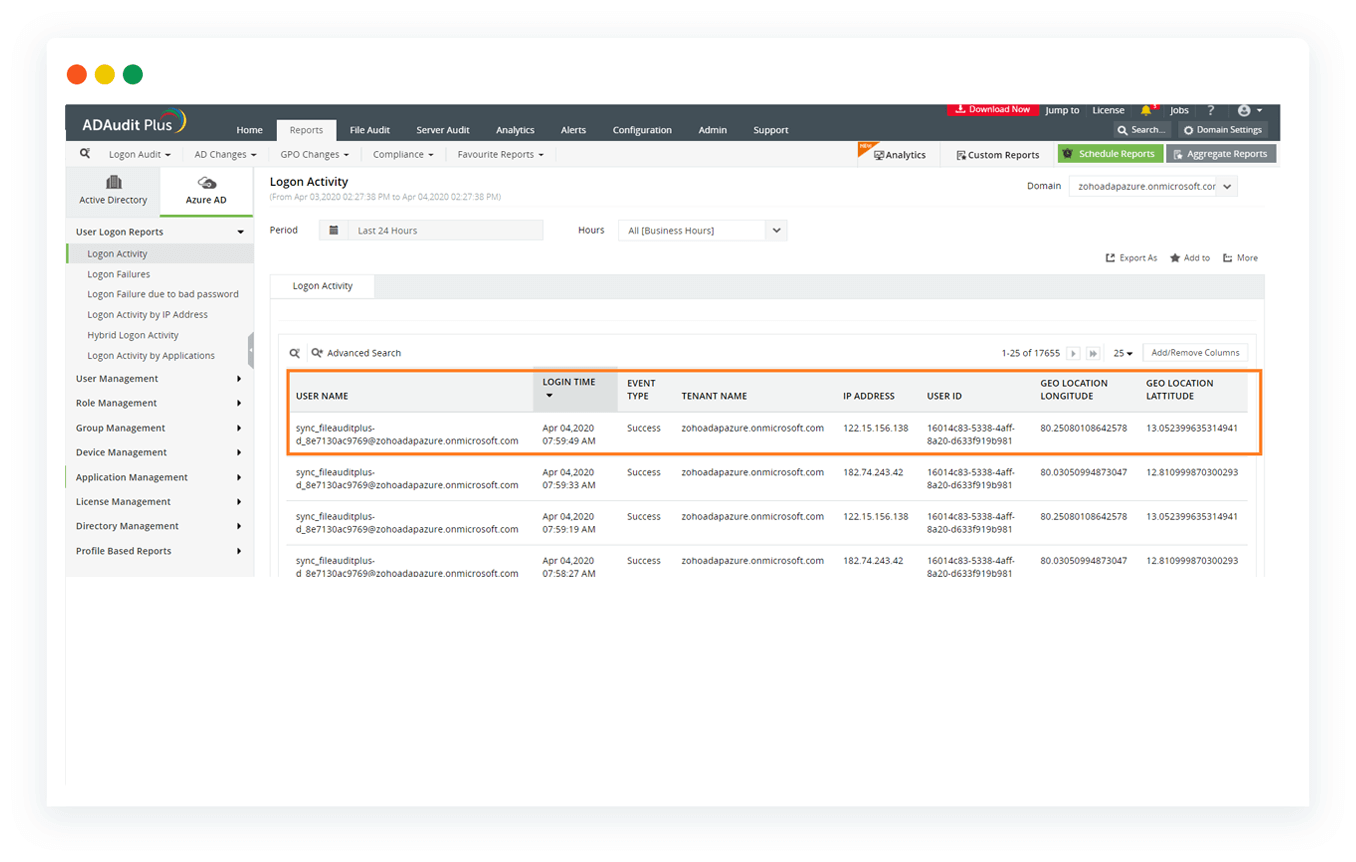Open the Domain selector dropdown

click(x=1153, y=186)
